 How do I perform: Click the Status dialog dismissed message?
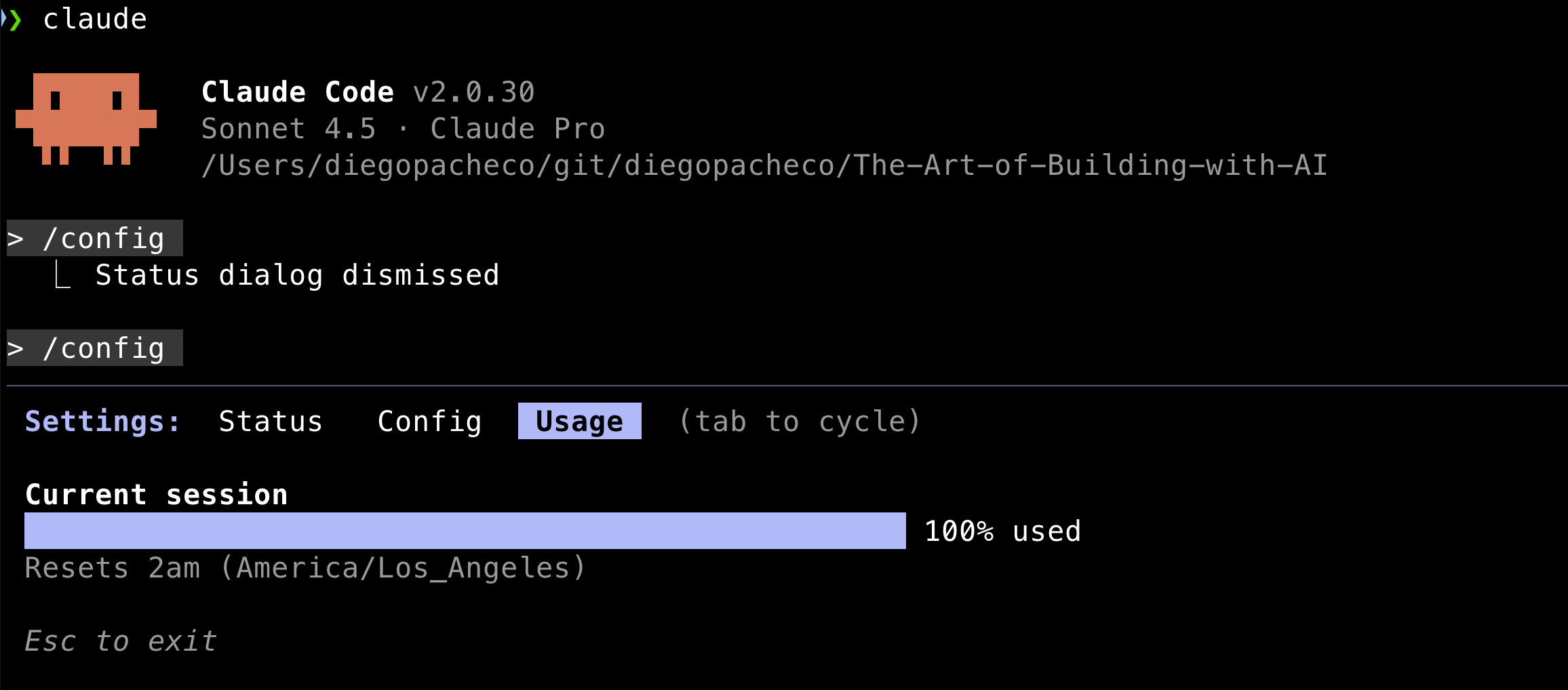pos(297,275)
